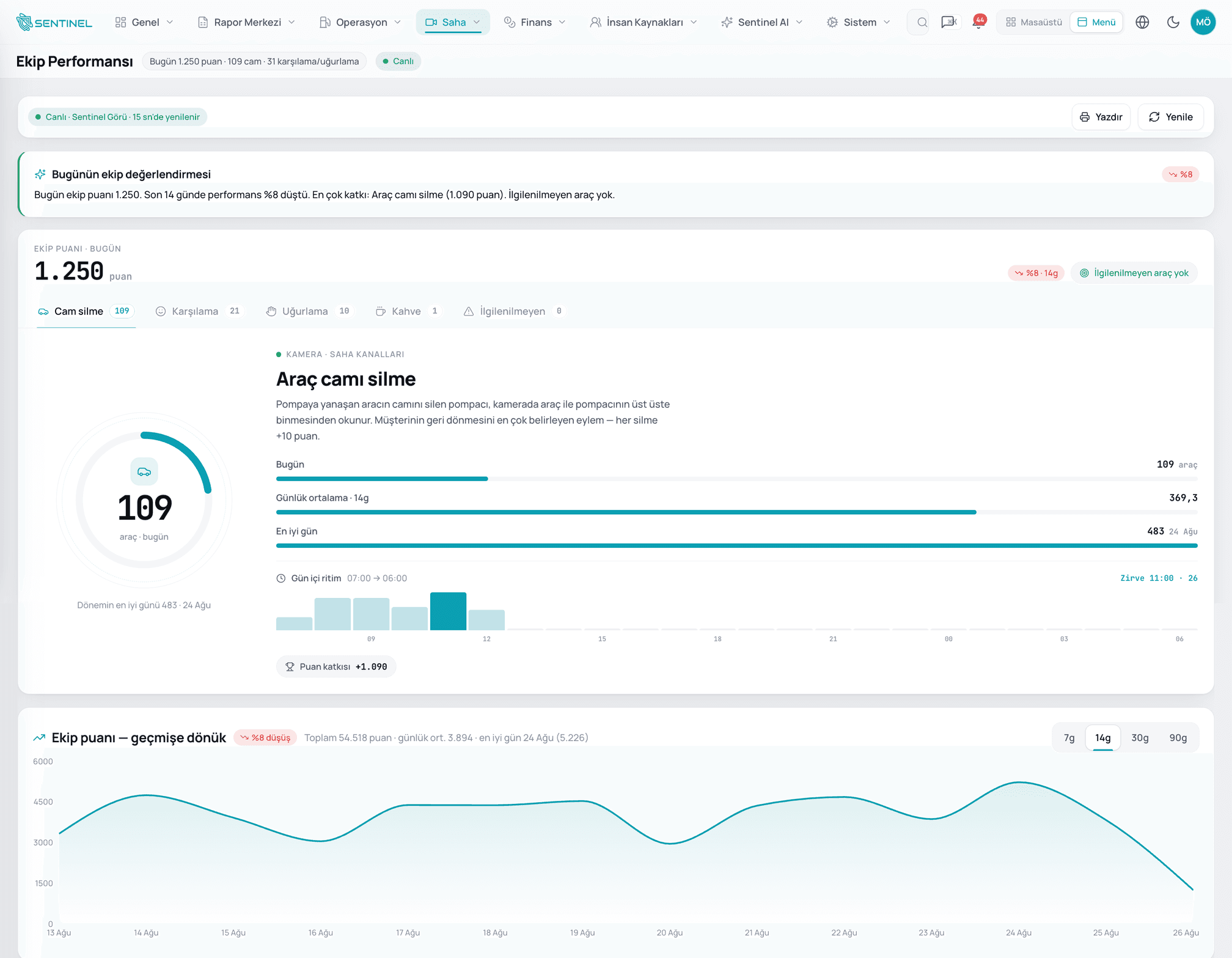Click the Günlük ortalama 14g progress bar

(x=736, y=512)
